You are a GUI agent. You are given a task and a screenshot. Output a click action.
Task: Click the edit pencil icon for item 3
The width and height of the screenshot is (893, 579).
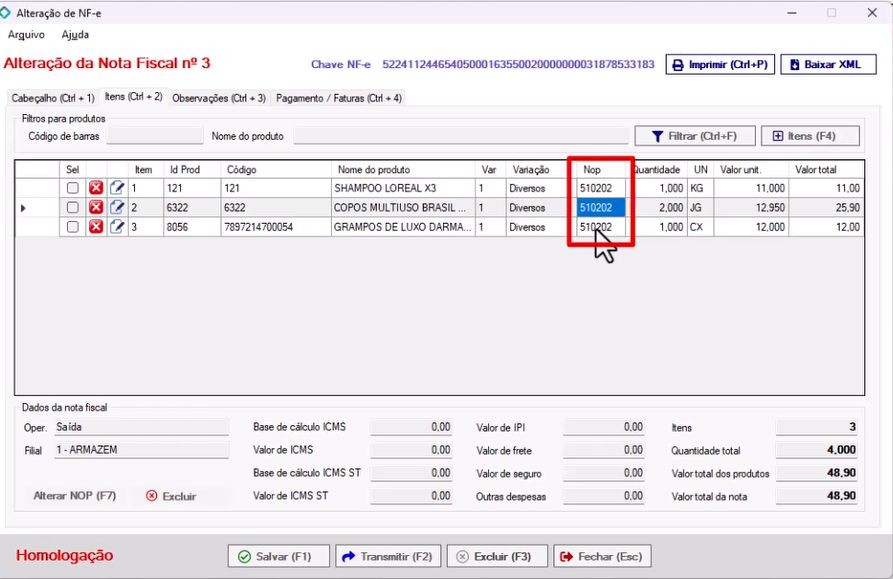point(117,228)
